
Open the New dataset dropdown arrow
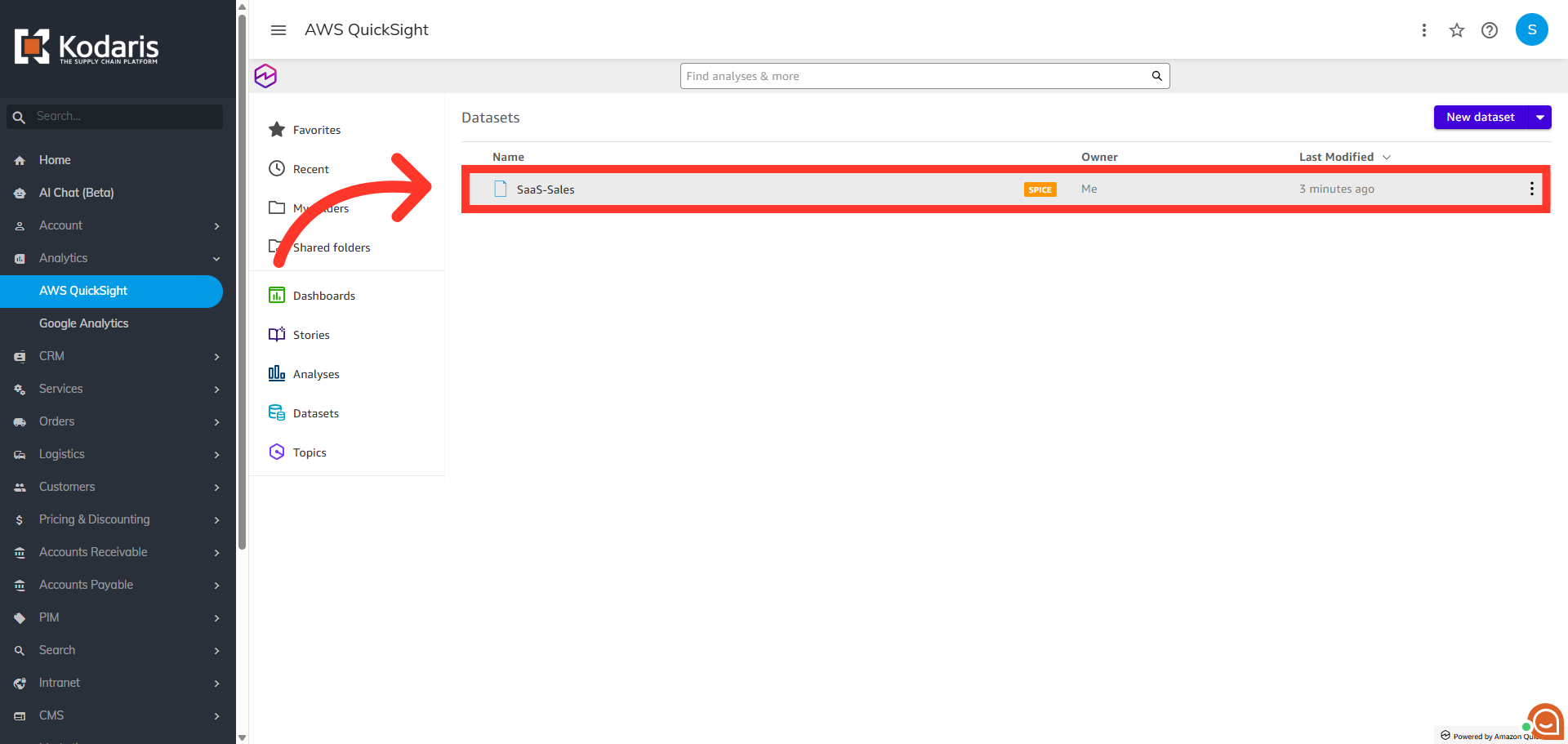pyautogui.click(x=1539, y=118)
